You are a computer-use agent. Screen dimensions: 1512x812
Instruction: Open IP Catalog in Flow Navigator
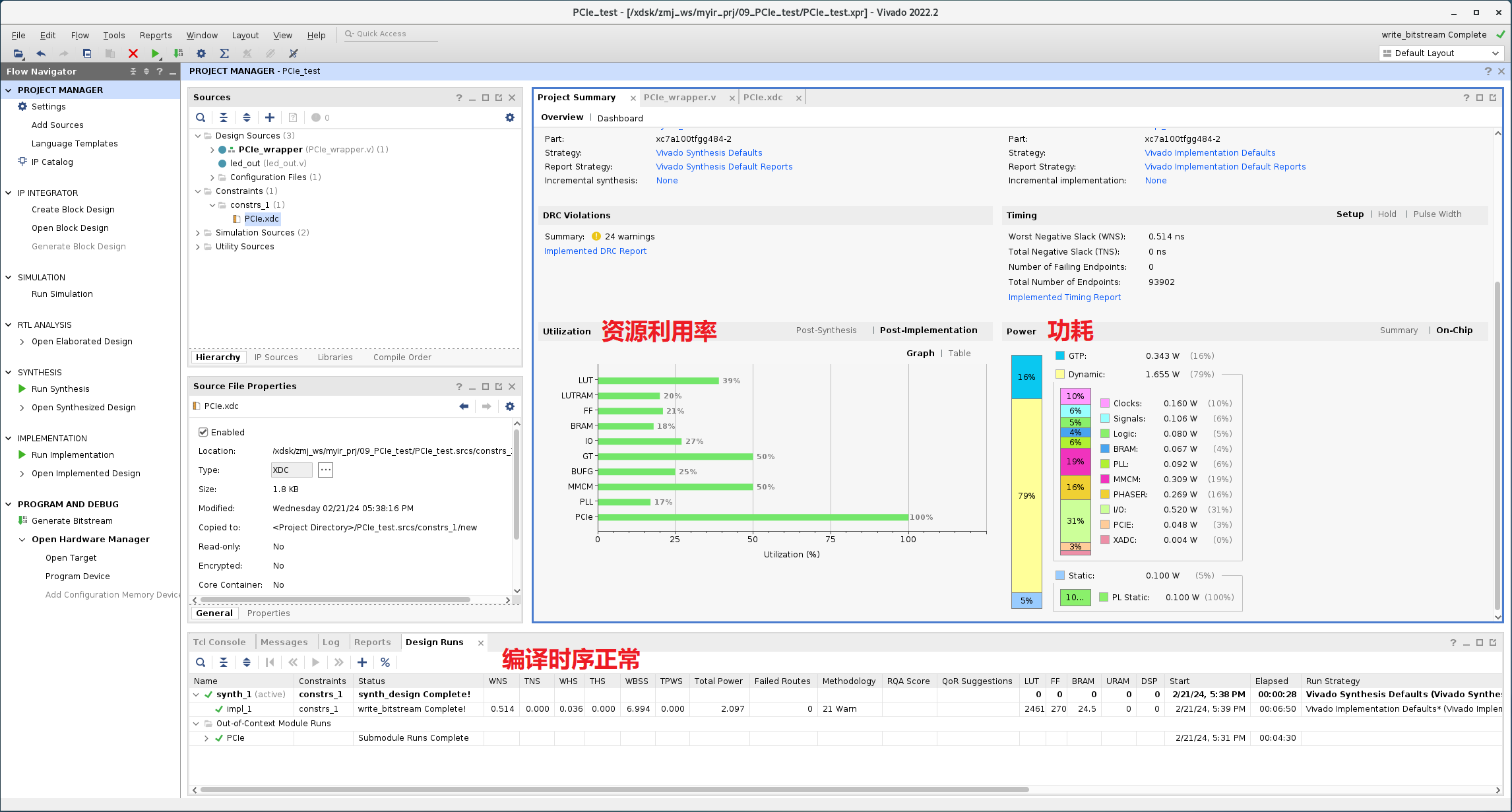52,162
